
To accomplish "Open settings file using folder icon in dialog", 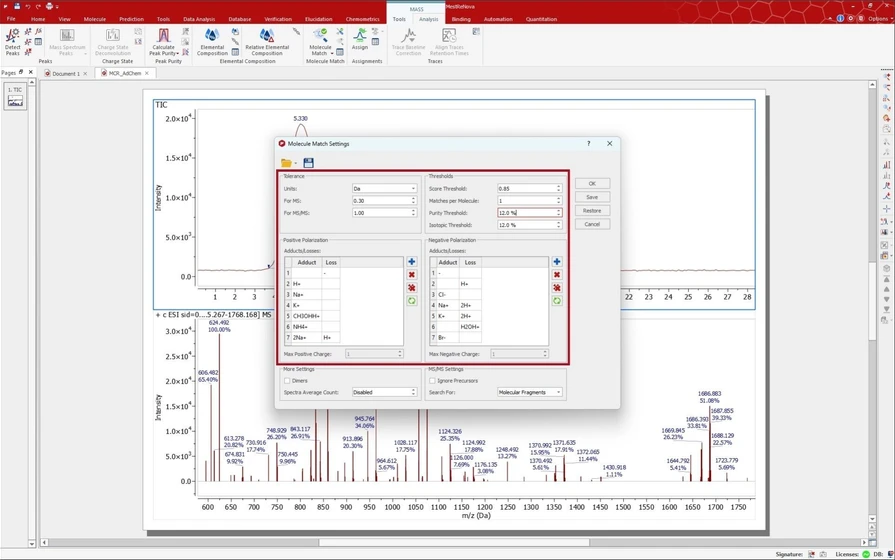I will [x=286, y=163].
